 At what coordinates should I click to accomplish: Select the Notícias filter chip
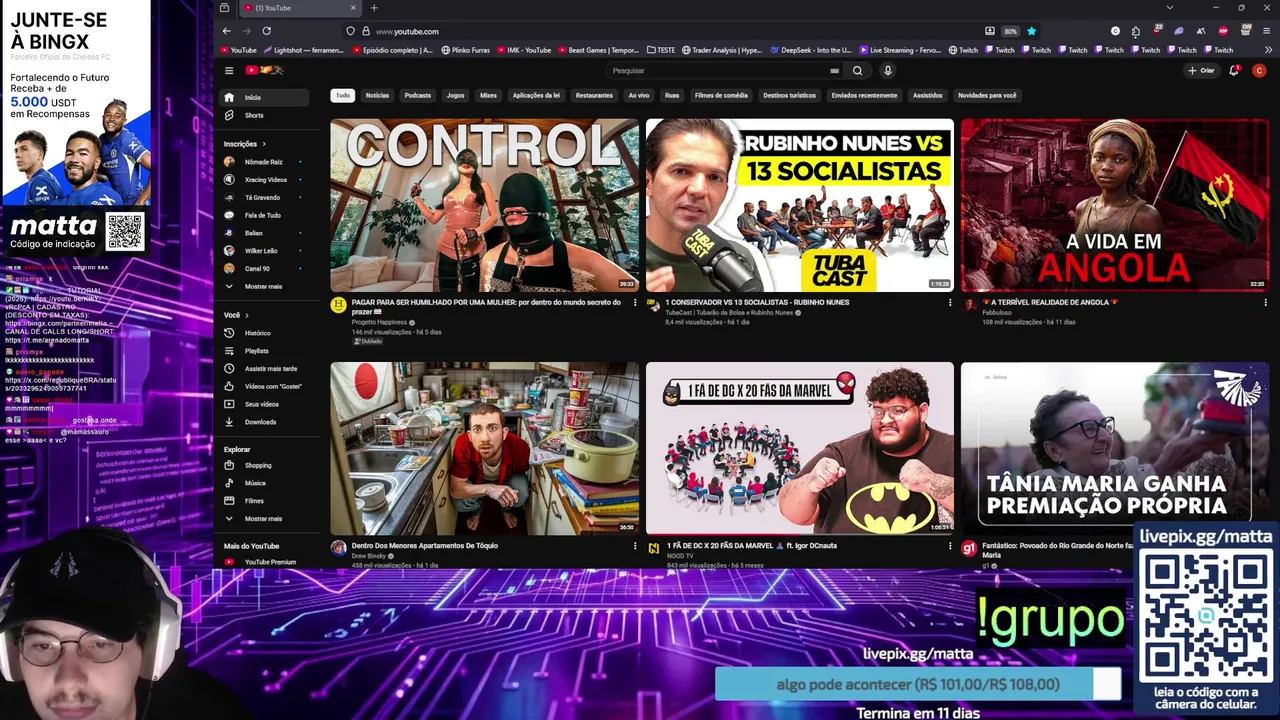tap(377, 95)
